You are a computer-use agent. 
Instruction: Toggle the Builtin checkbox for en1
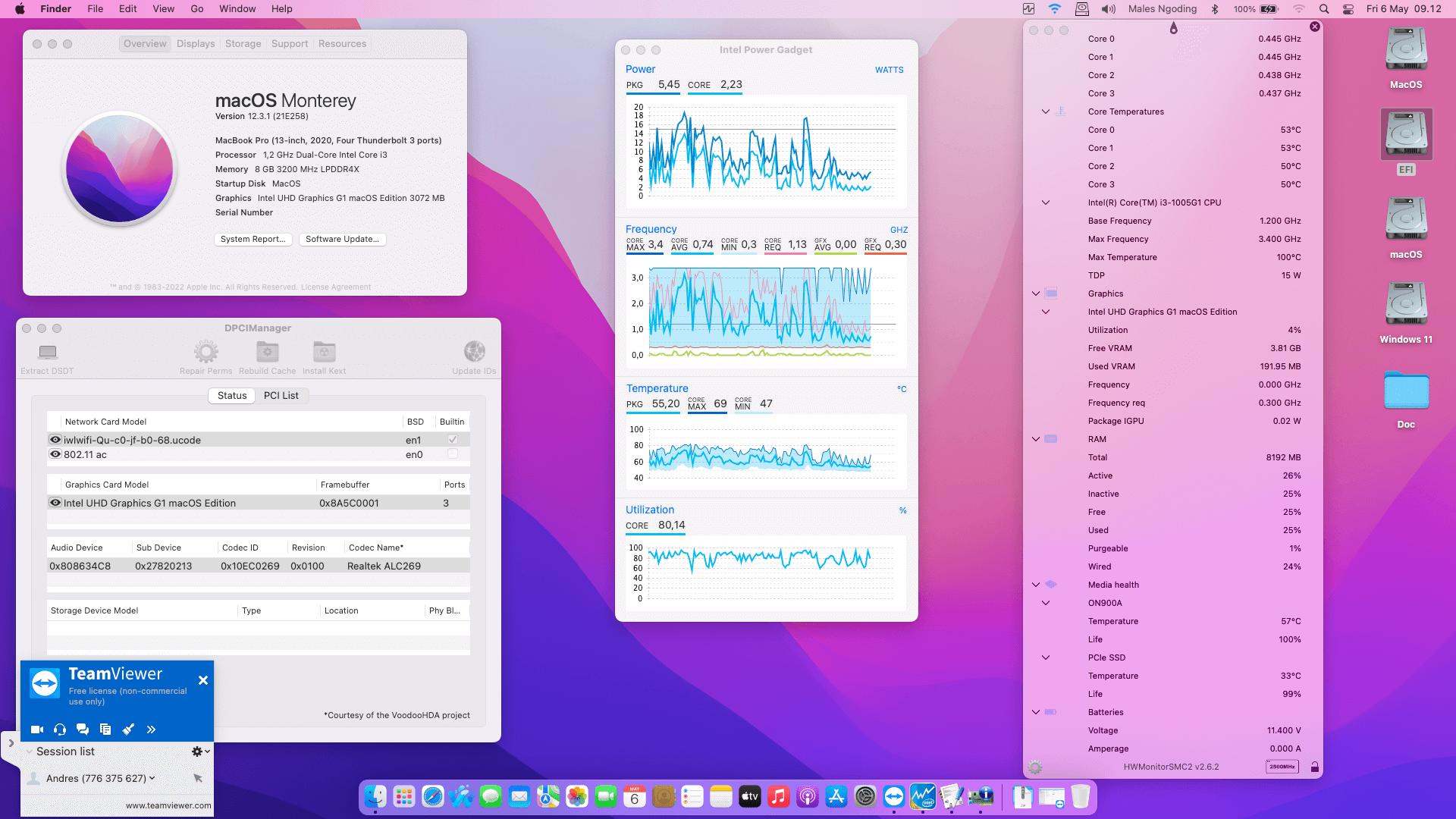(452, 439)
